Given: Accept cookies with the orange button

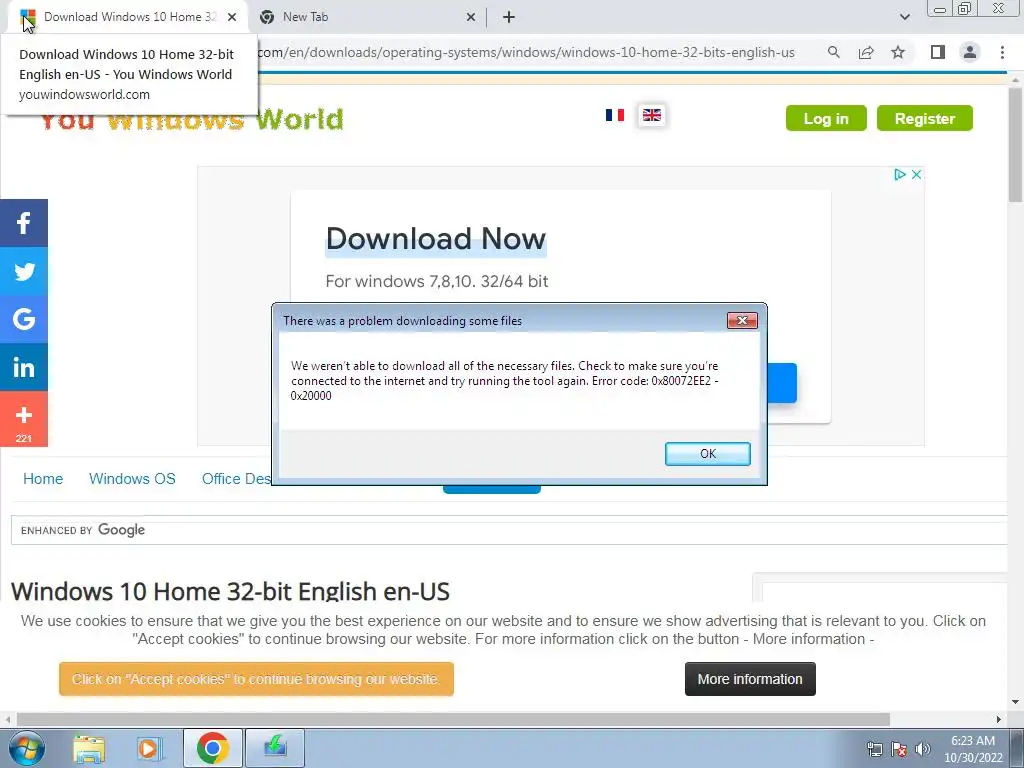Looking at the screenshot, I should [256, 679].
